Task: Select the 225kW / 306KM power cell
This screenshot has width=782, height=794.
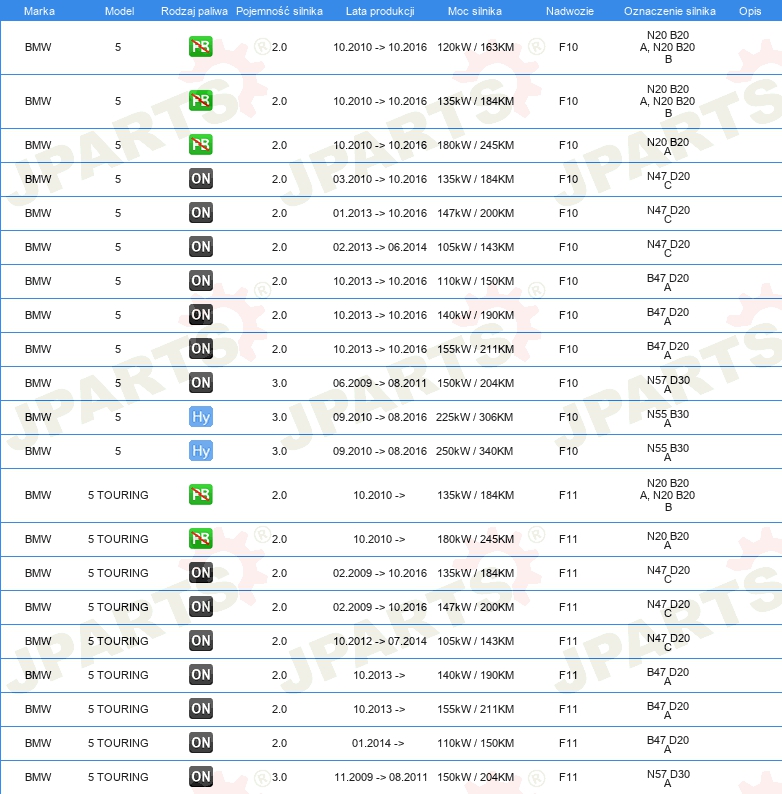Action: click(475, 417)
